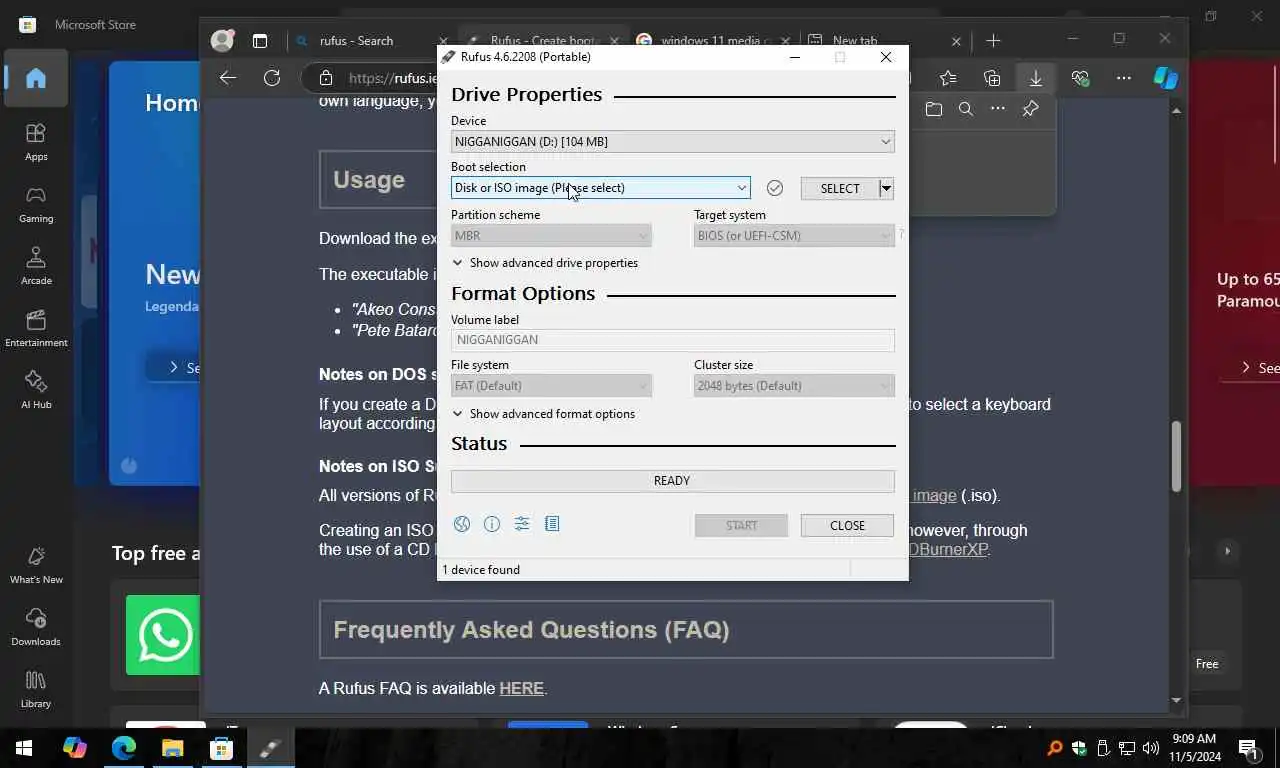Open the SELECT button split arrow
Screen dimensions: 1280x768
(886, 188)
